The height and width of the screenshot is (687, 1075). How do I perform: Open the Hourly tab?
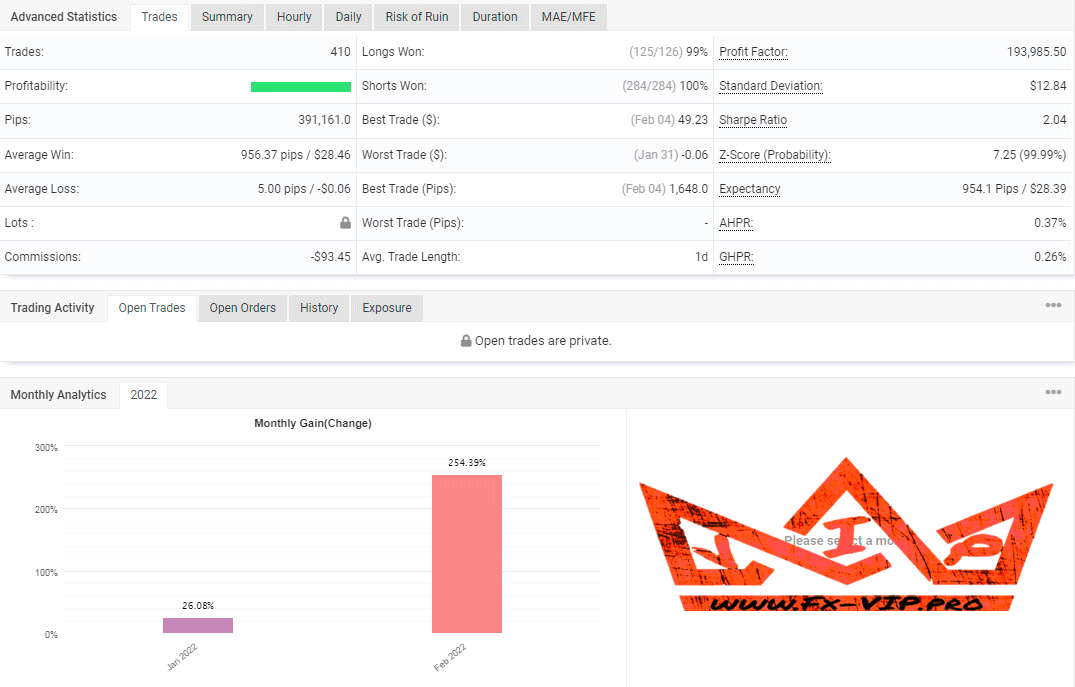[294, 17]
